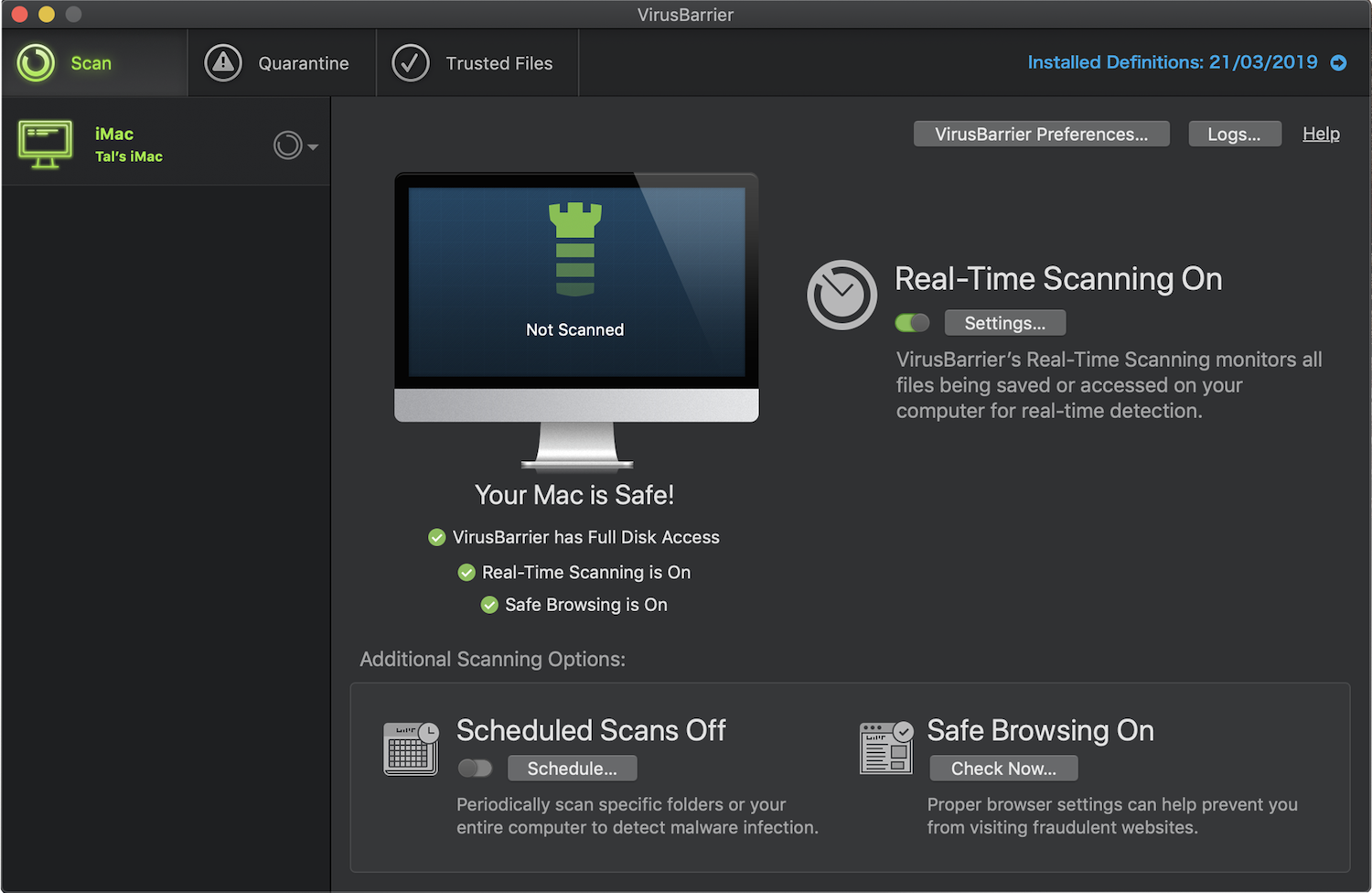Screen dimensions: 1372x893
Task: Open the Logs window
Action: 1234,134
